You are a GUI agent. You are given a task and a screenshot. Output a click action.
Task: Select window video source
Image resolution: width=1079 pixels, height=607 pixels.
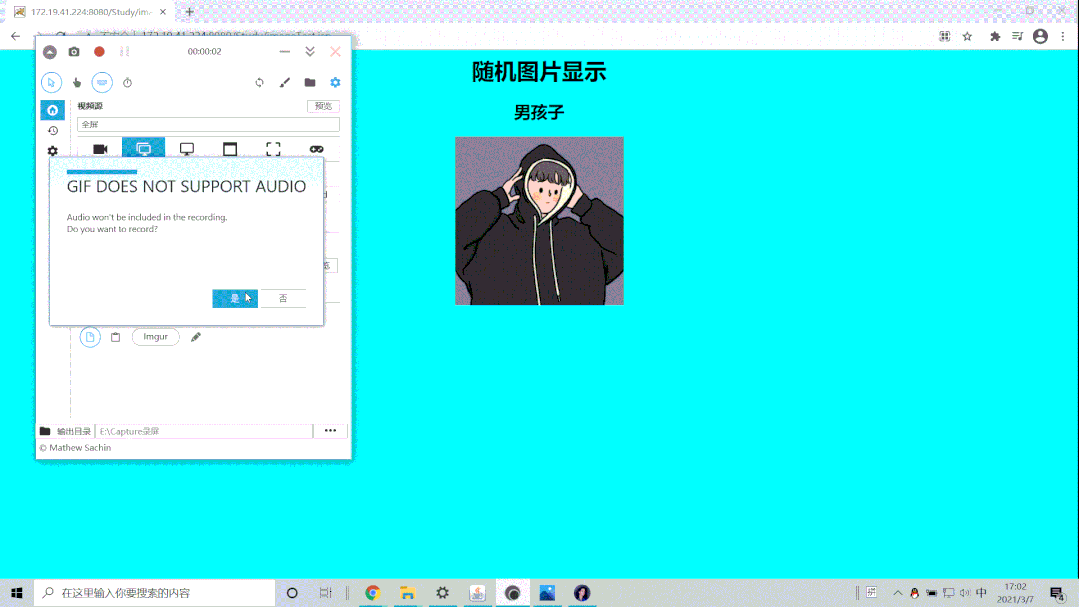[230, 149]
